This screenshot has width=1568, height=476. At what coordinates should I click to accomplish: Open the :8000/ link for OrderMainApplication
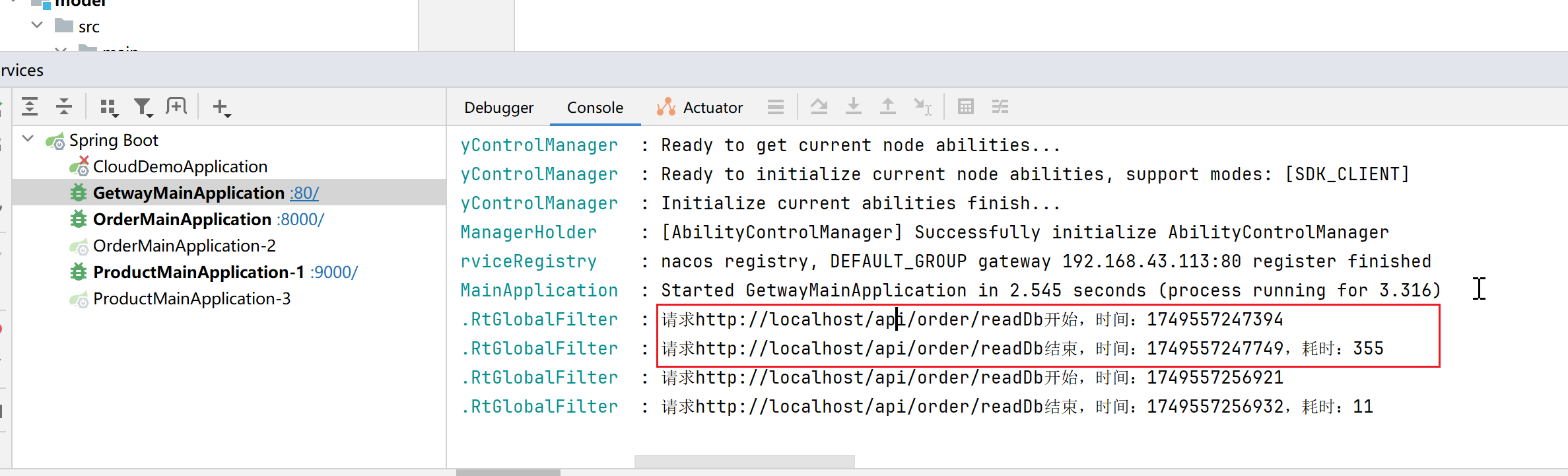pyautogui.click(x=300, y=219)
